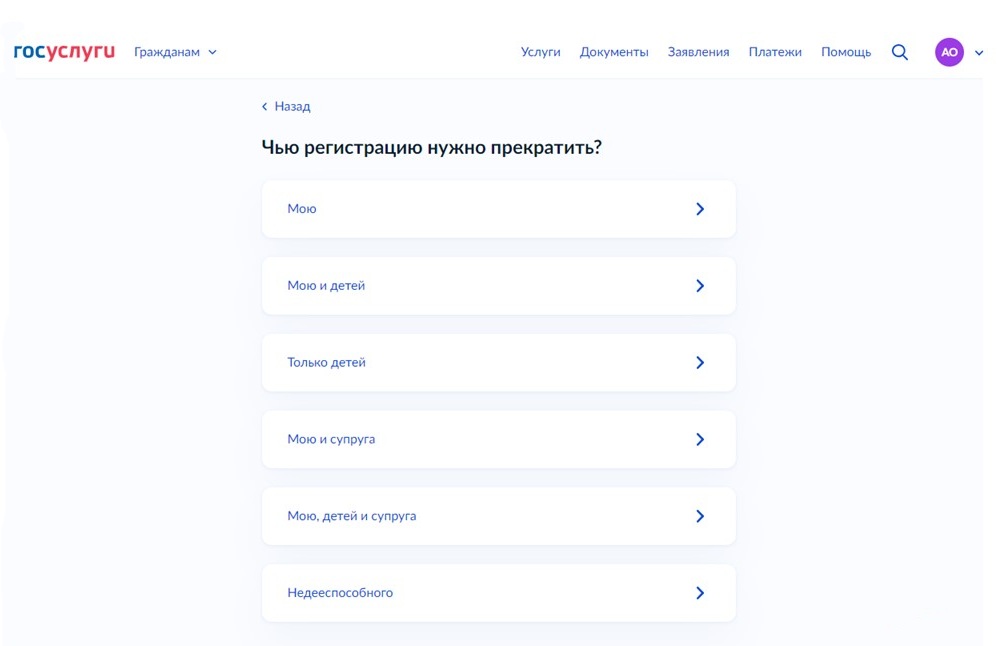Open the Госуслуги logo home link

64,52
